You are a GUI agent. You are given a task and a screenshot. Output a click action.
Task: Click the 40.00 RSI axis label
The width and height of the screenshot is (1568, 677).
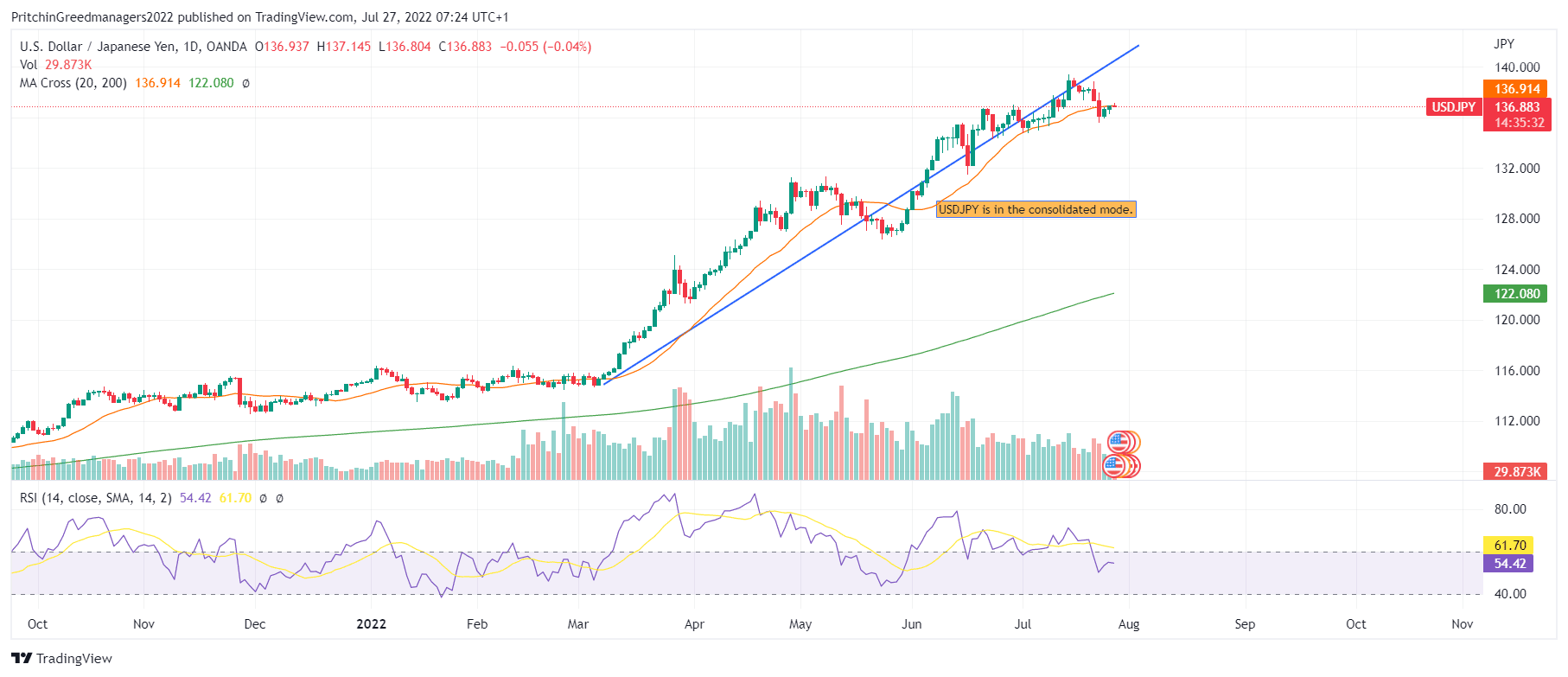[1510, 594]
